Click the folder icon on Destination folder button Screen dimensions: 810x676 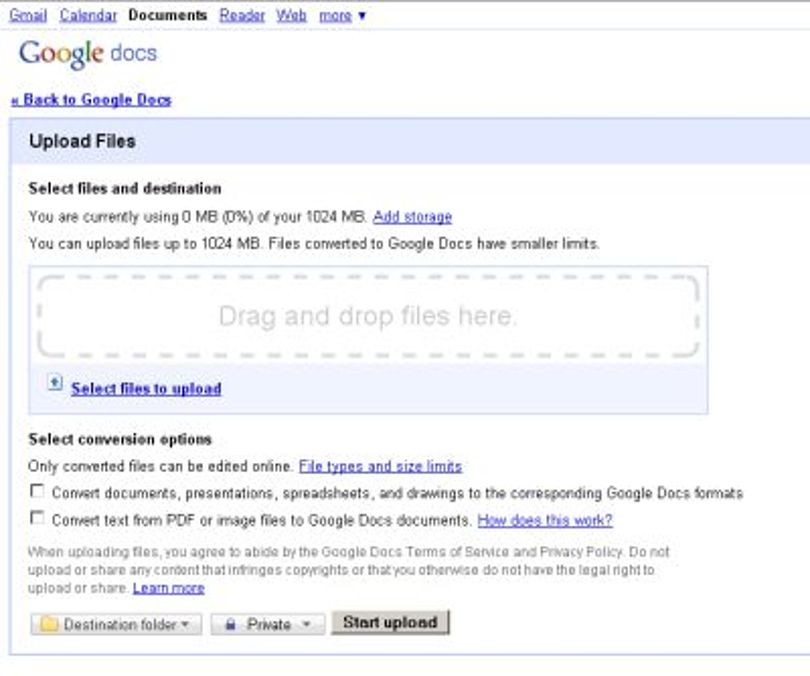[x=49, y=624]
